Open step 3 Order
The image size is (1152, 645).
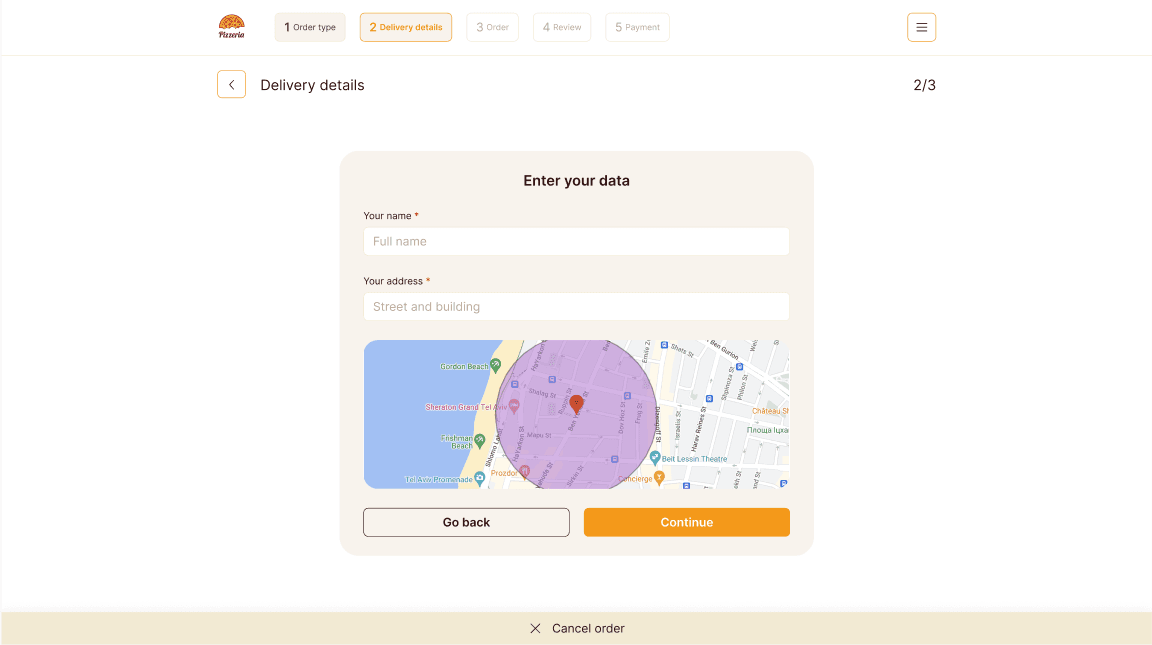492,27
